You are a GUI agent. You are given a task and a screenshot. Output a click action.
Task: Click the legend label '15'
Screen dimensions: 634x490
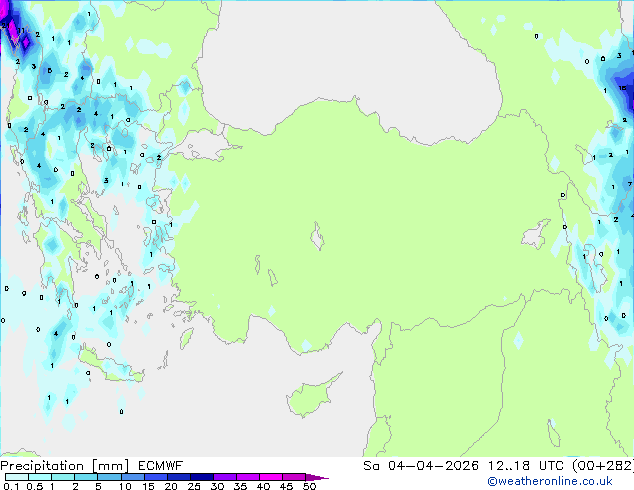tap(148, 486)
